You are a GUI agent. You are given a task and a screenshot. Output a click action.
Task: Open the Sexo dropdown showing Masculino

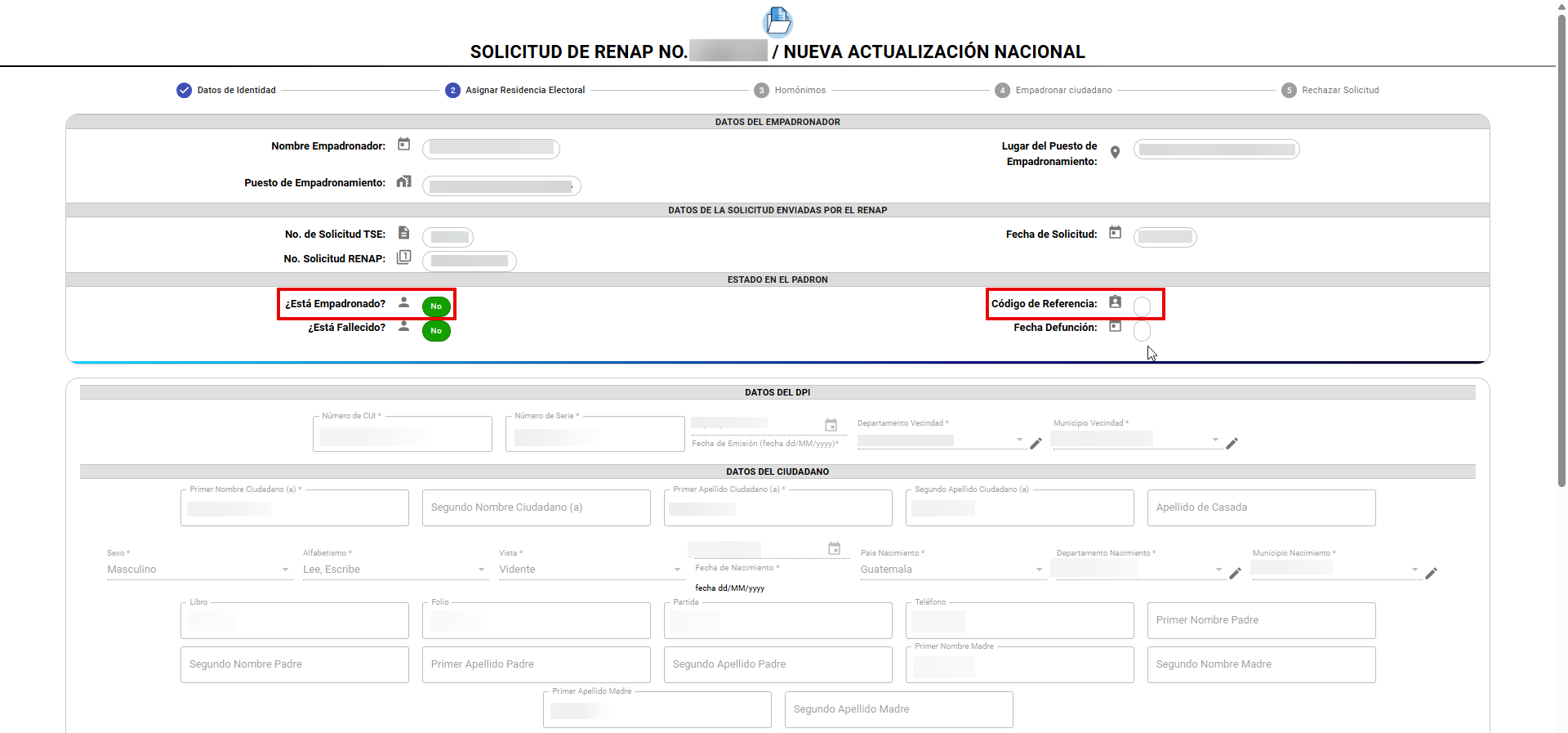tap(198, 570)
